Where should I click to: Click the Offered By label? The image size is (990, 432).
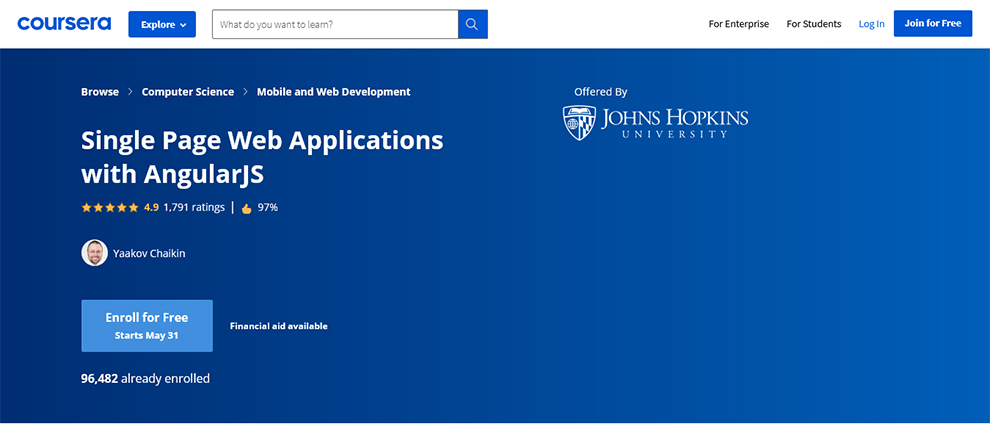point(600,92)
